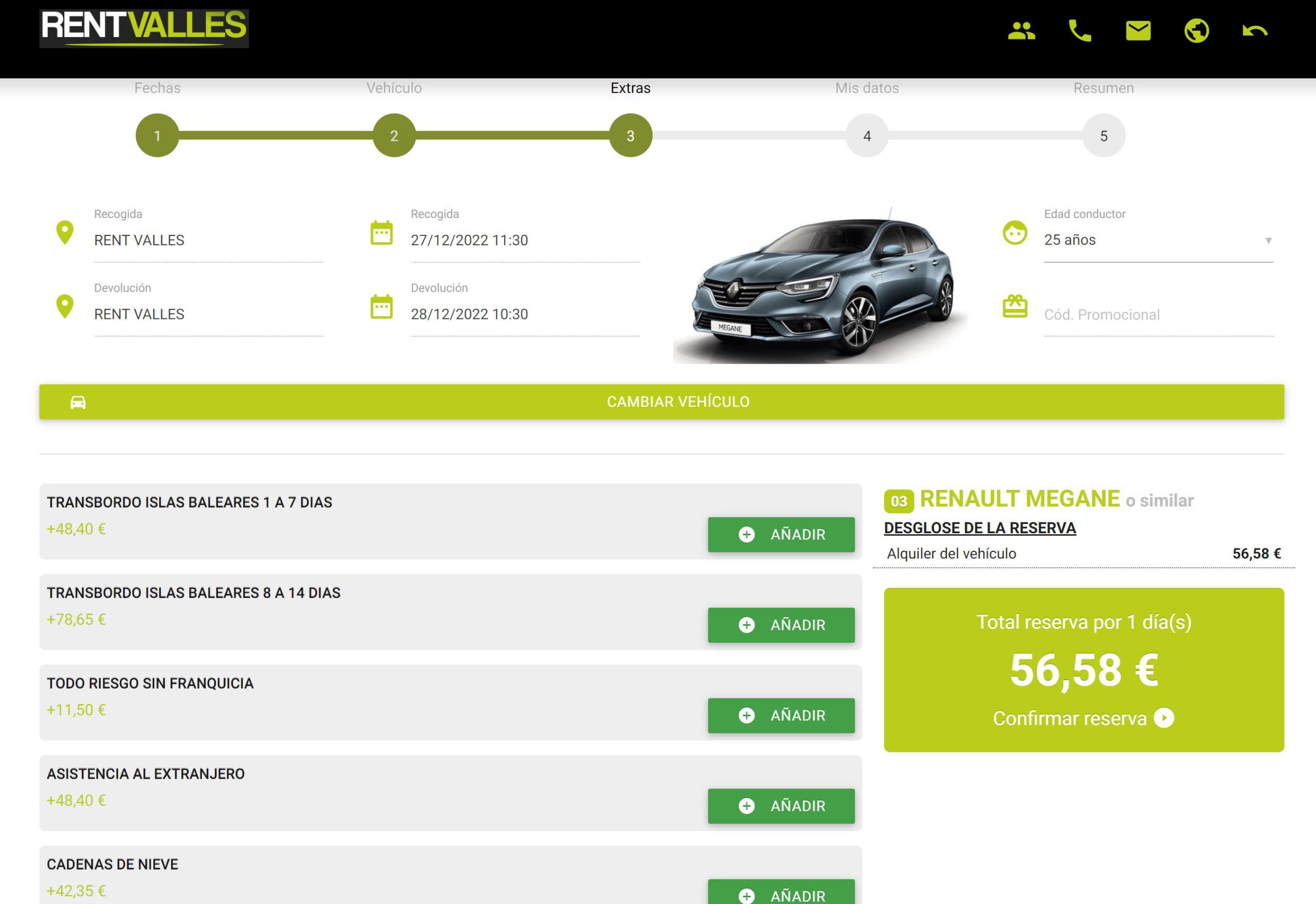1316x904 pixels.
Task: Select step 3 Extras circle
Action: tap(631, 135)
